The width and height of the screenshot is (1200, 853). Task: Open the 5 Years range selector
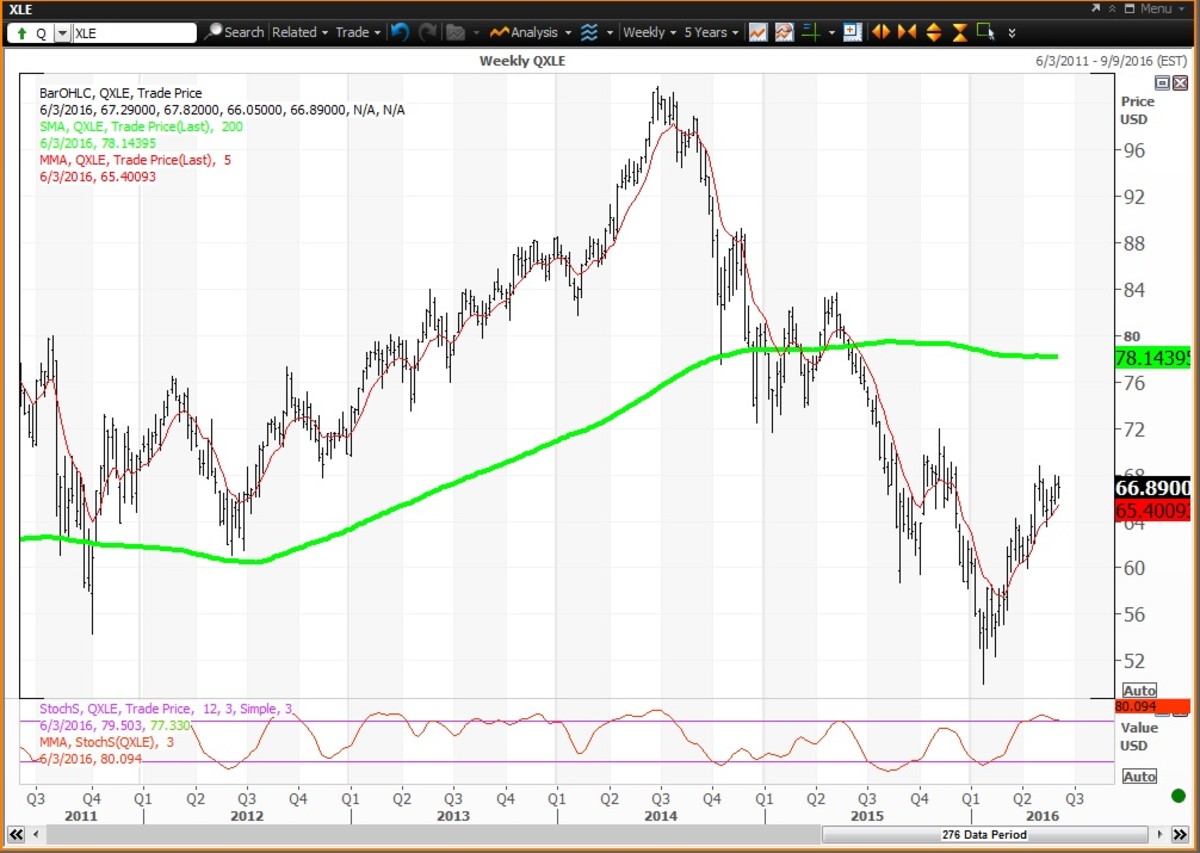pyautogui.click(x=710, y=32)
